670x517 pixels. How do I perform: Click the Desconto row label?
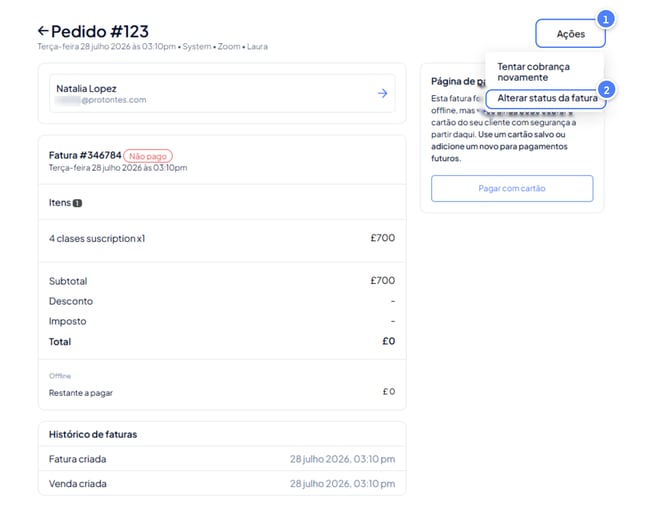[71, 301]
